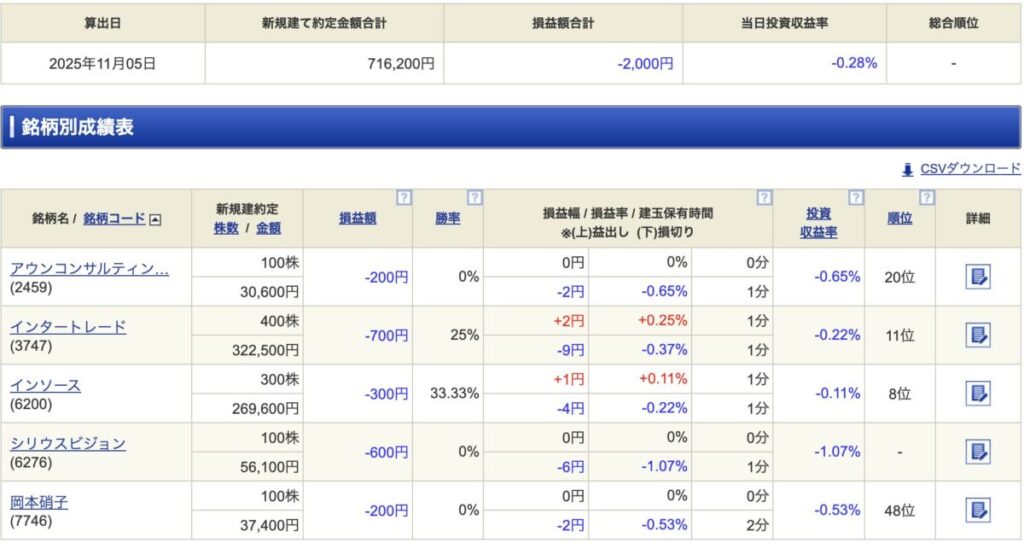Image resolution: width=1024 pixels, height=543 pixels.
Task: Toggle the sort arrow beside 銘柄コード
Action: pos(155,219)
